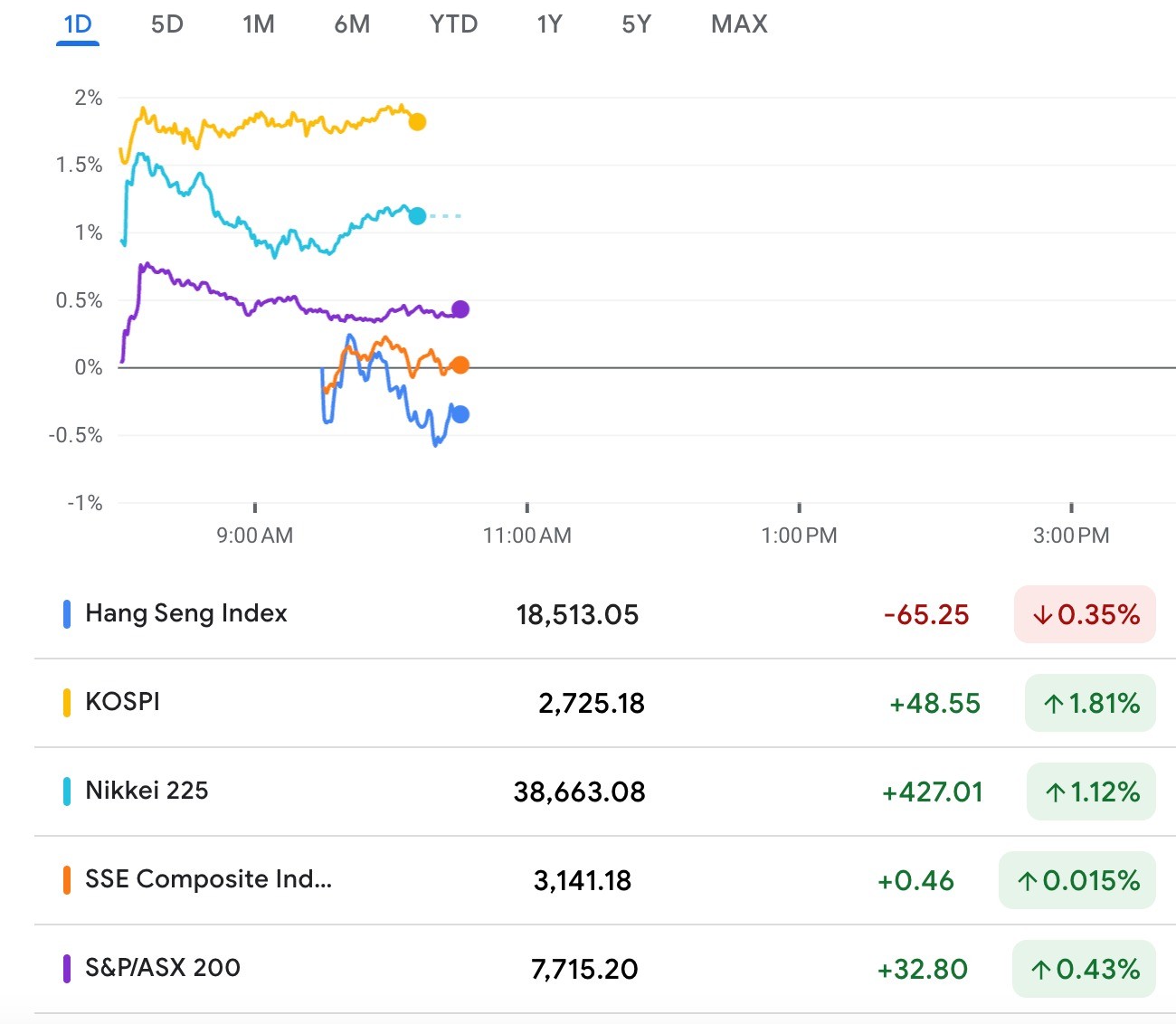
Task: Click the purple ASX 200 endpoint dot
Action: click(460, 309)
